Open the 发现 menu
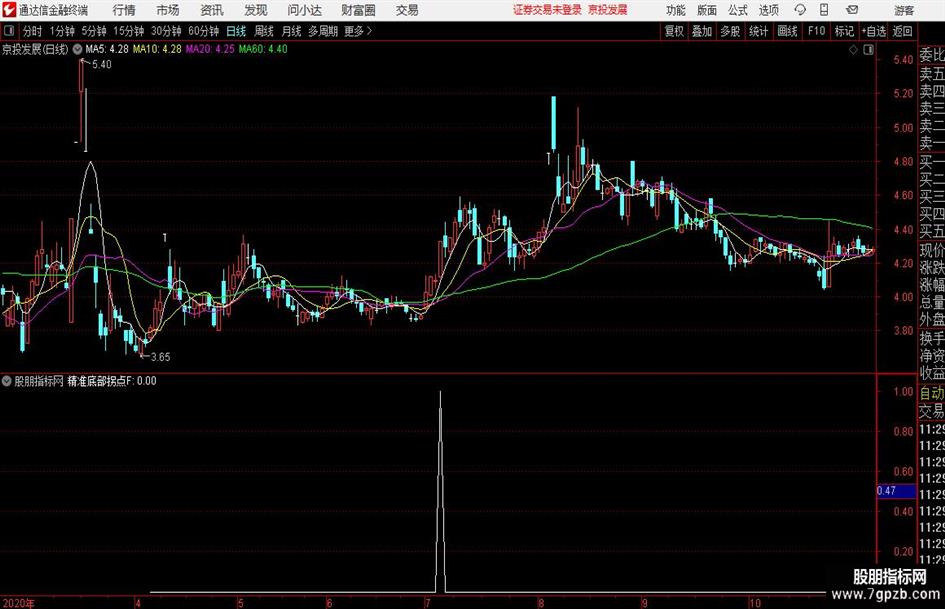Viewport: 945px width, 609px height. coord(256,10)
